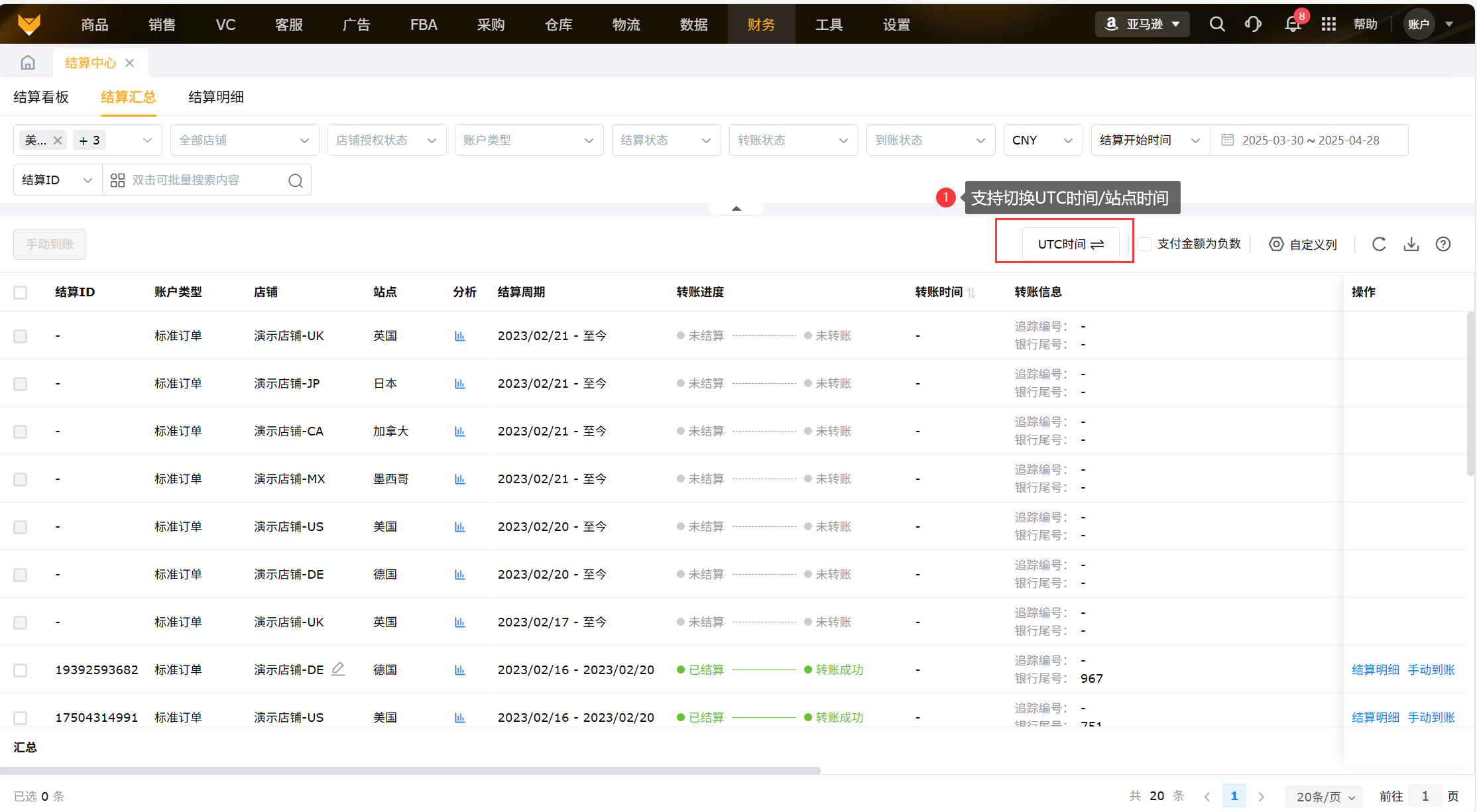
Task: Select checkbox for settlement 19392593682
Action: click(x=21, y=670)
